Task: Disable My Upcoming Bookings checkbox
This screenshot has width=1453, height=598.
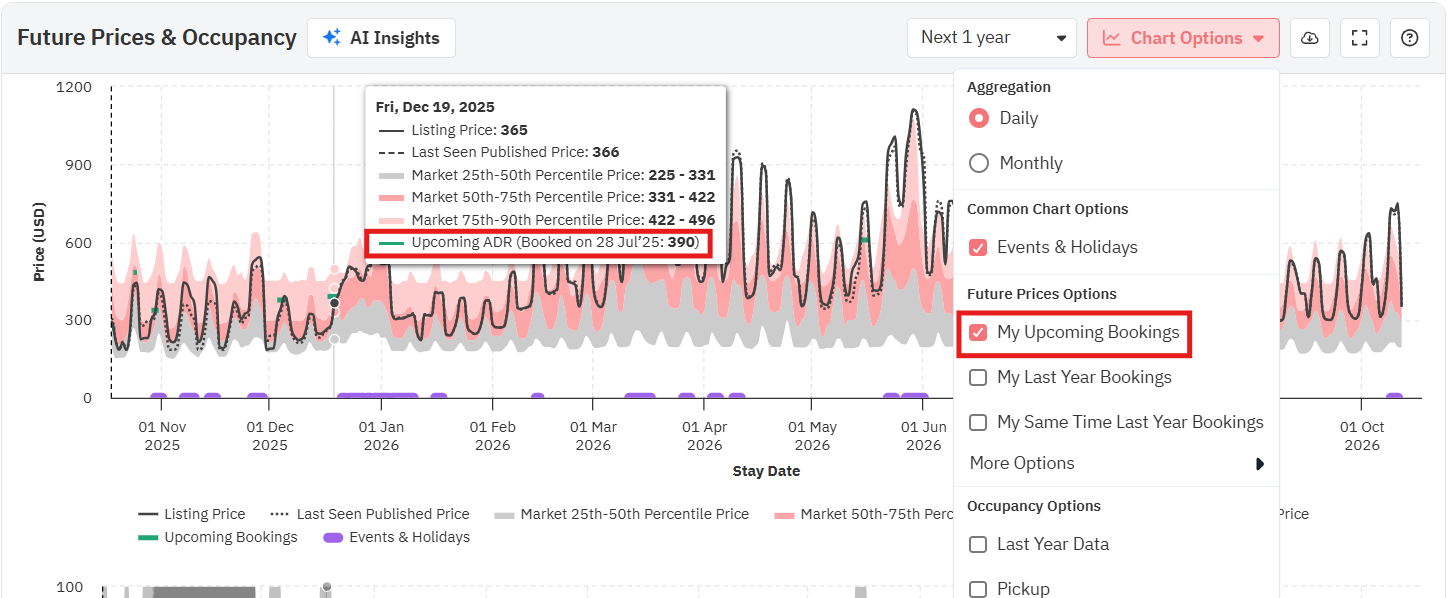Action: (978, 332)
